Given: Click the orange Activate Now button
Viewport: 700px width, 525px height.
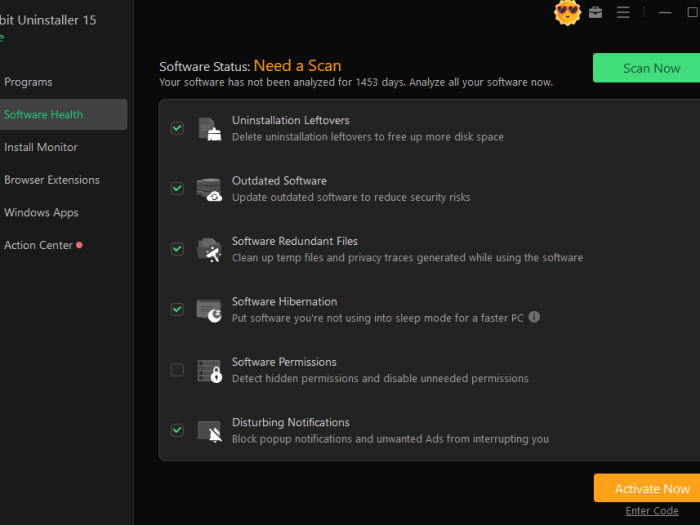Looking at the screenshot, I should pyautogui.click(x=647, y=488).
